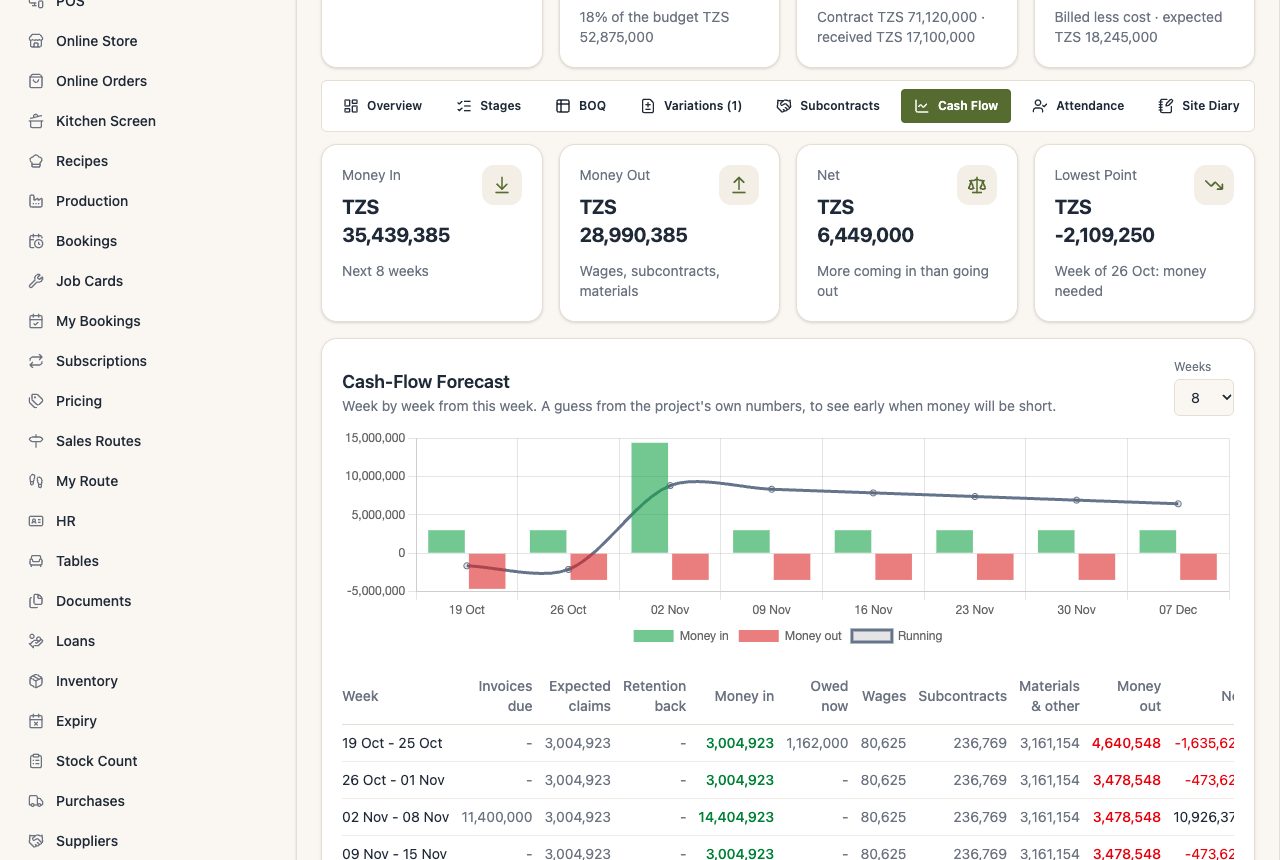This screenshot has width=1280, height=860.
Task: Go to Documents in the sidebar
Action: click(94, 601)
